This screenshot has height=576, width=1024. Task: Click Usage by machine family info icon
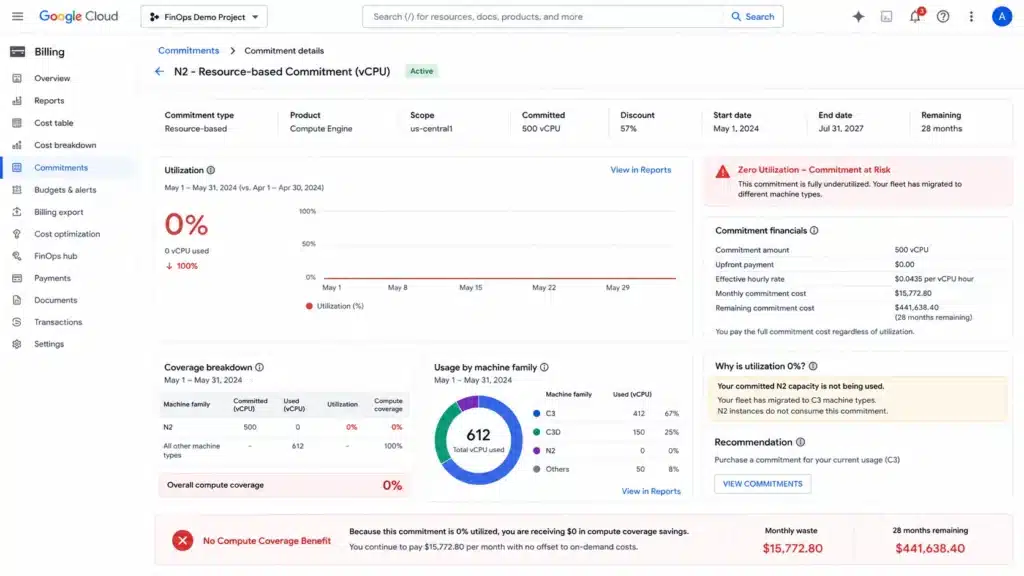[544, 368]
